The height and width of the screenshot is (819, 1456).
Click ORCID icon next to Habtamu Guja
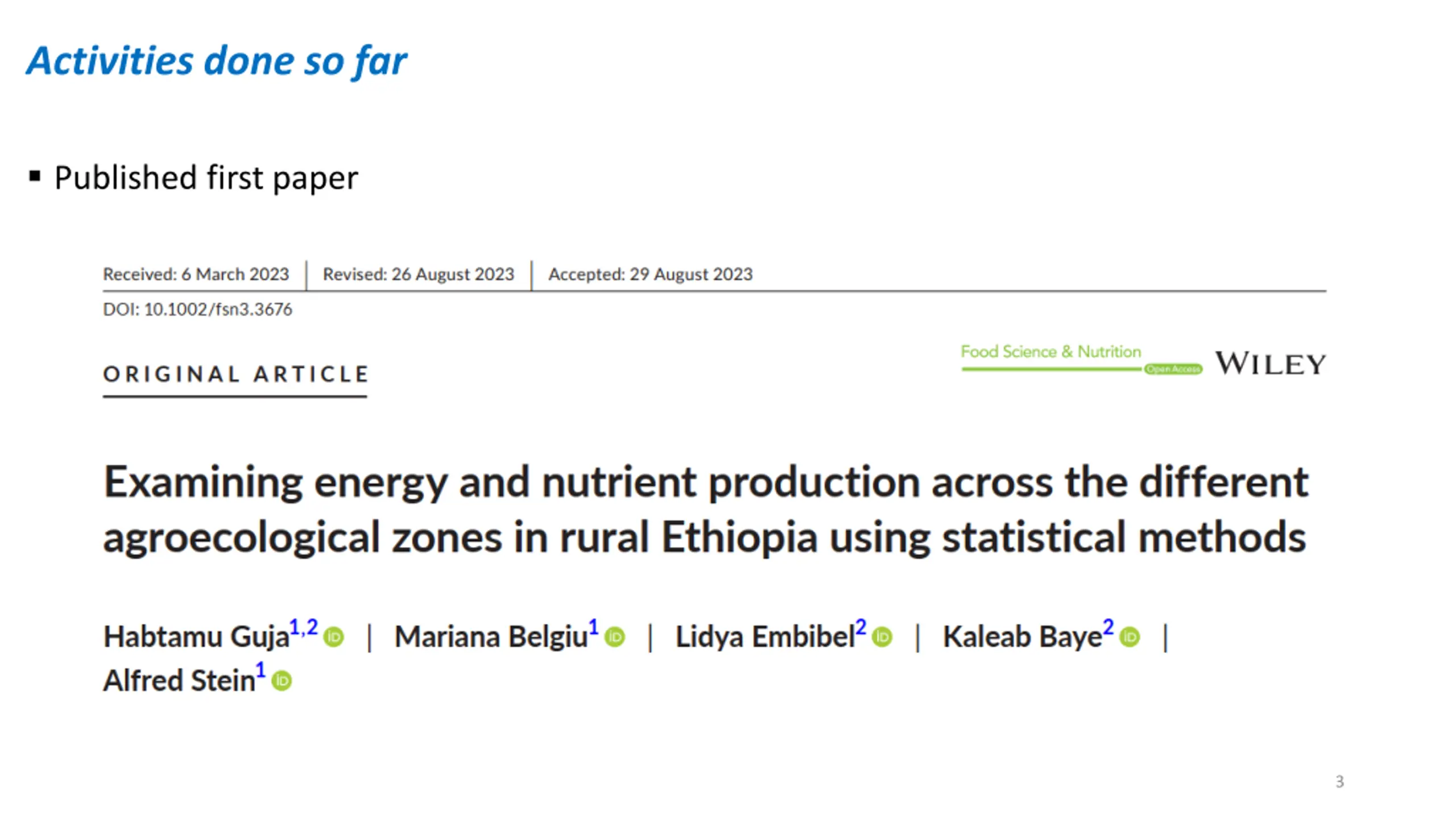(x=334, y=636)
